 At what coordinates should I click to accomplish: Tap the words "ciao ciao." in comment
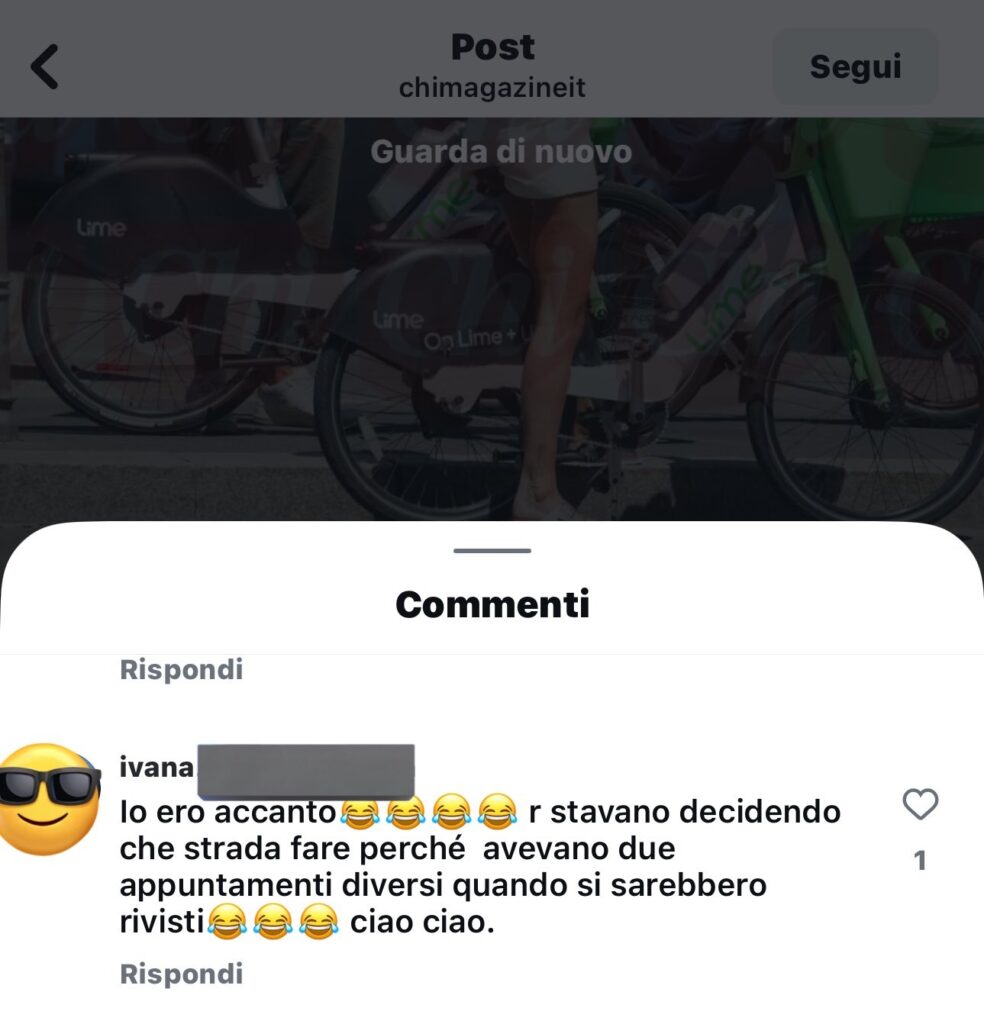[x=422, y=922]
